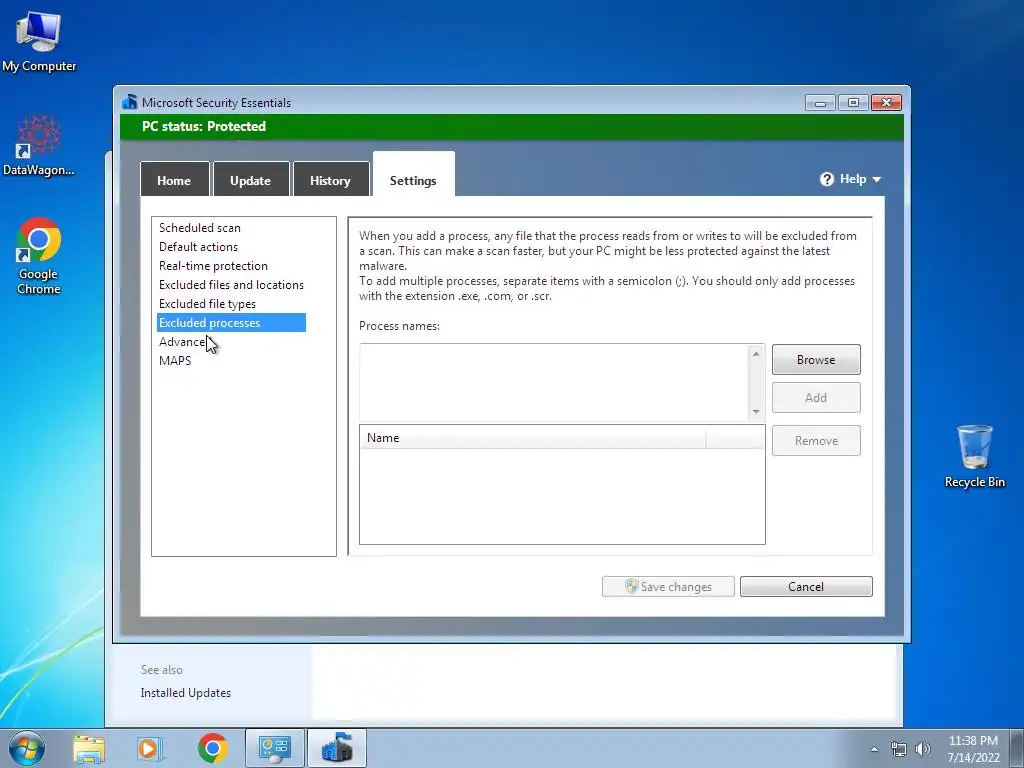This screenshot has width=1024, height=768.
Task: Open the taskbar clock and date
Action: pyautogui.click(x=973, y=749)
